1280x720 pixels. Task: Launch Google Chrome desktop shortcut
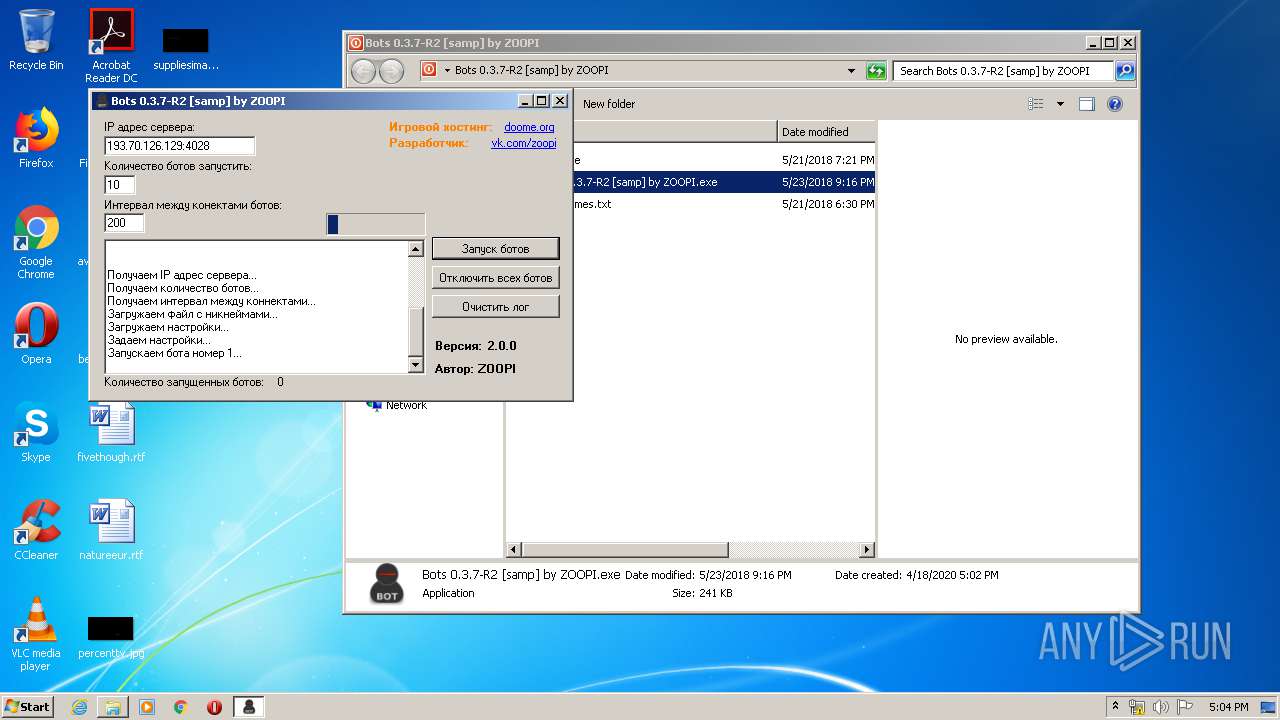point(36,242)
